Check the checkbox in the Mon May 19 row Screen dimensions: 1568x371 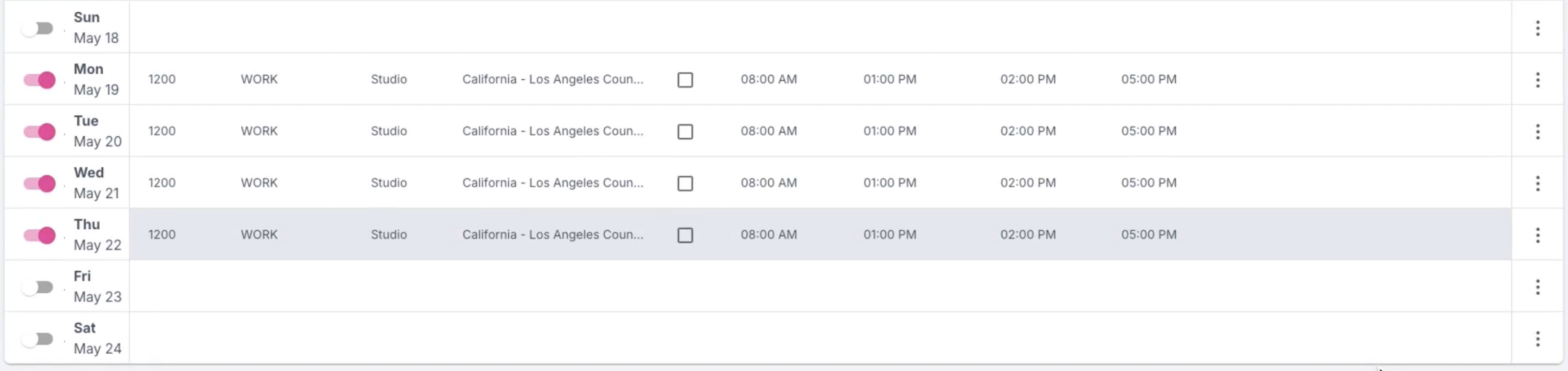685,80
